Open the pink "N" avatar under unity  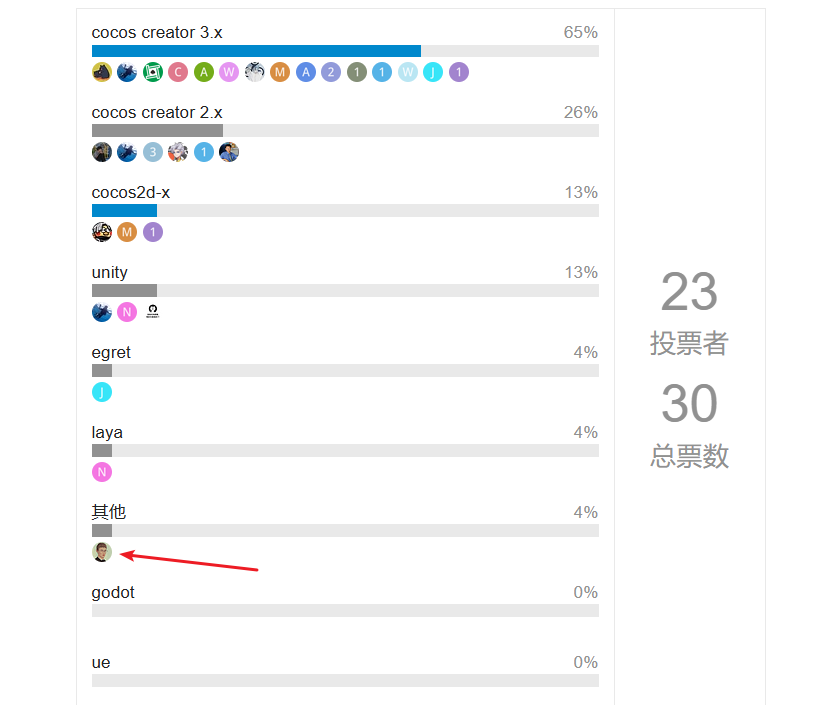click(x=127, y=312)
